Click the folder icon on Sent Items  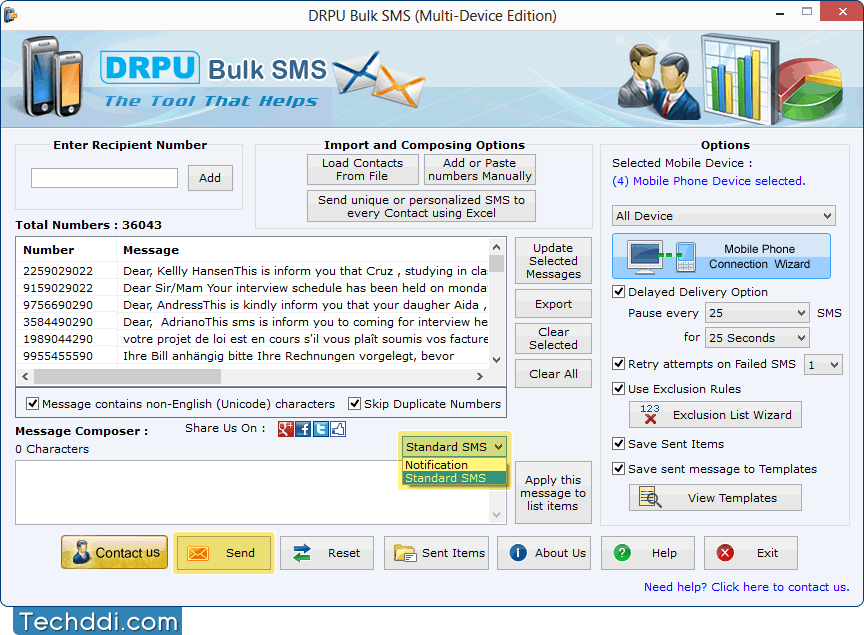click(x=405, y=553)
